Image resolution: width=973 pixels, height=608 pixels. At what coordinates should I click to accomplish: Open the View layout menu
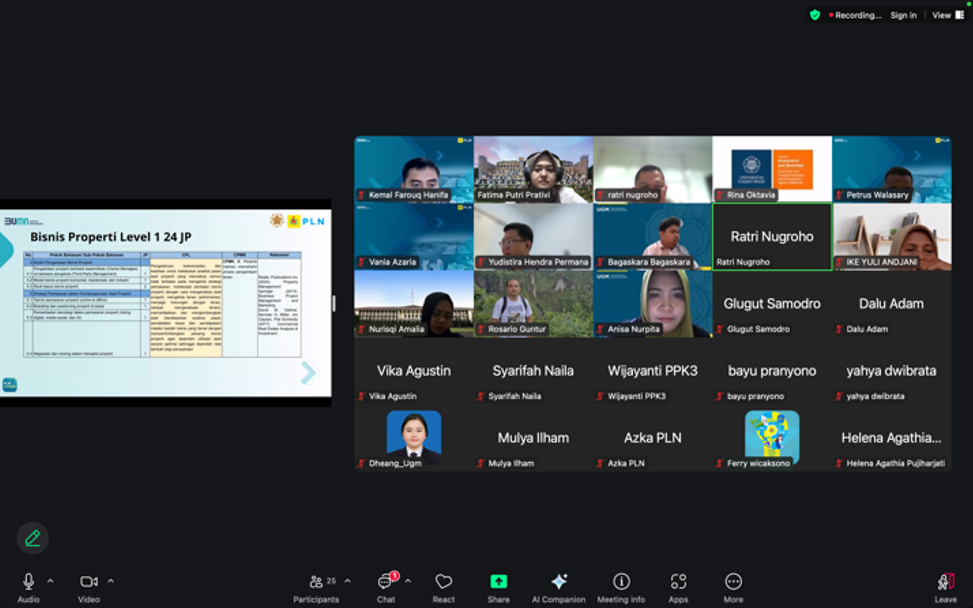947,15
